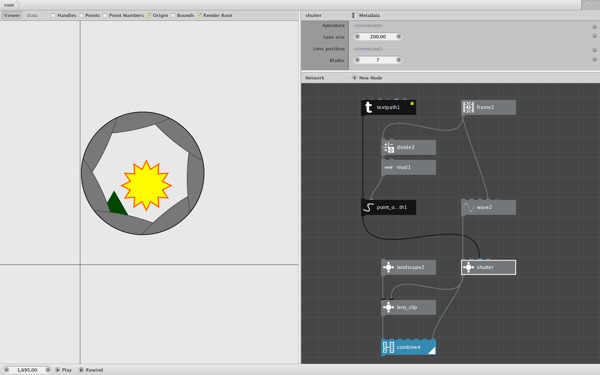Step frame number forward with right arrow
This screenshot has height=375, width=600.
coord(48,370)
